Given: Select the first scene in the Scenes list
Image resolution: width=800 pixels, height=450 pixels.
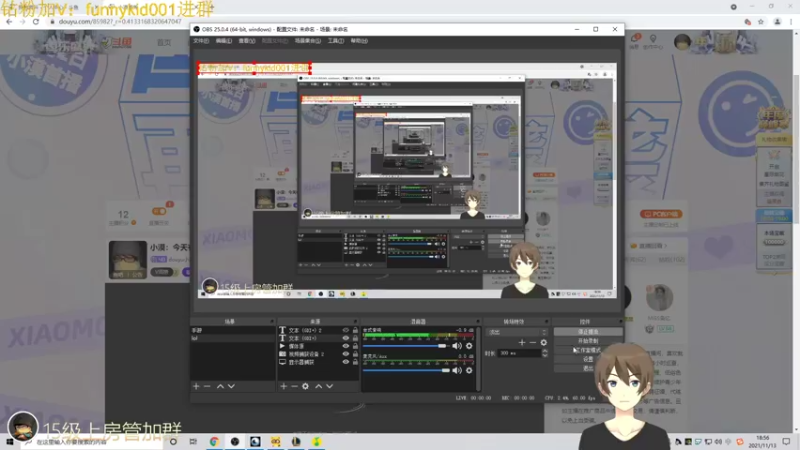Looking at the screenshot, I should coord(232,330).
